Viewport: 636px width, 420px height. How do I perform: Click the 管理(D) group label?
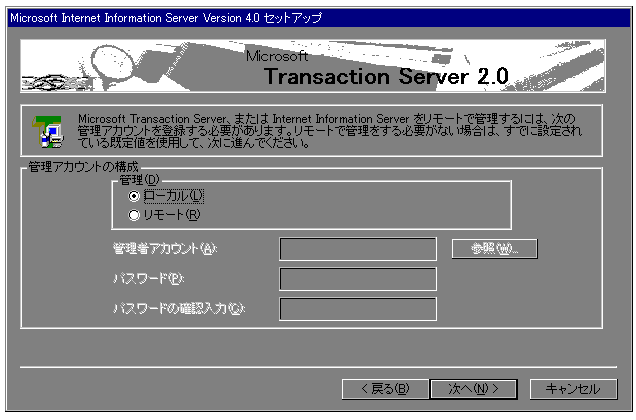139,180
